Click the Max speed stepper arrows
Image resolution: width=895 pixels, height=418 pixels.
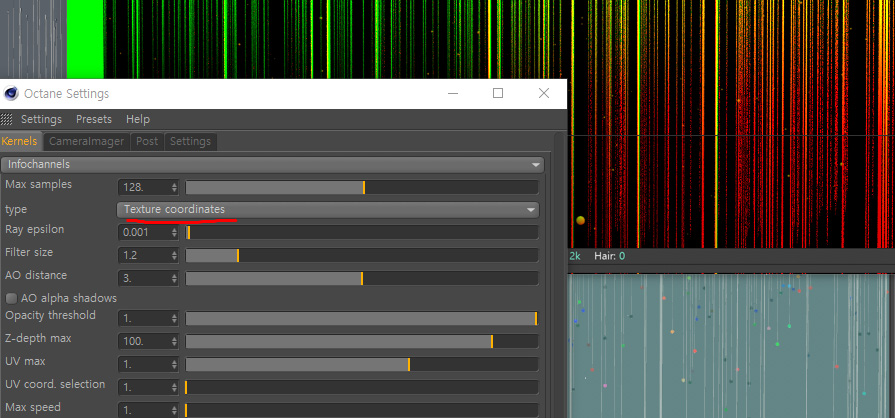pyautogui.click(x=174, y=410)
